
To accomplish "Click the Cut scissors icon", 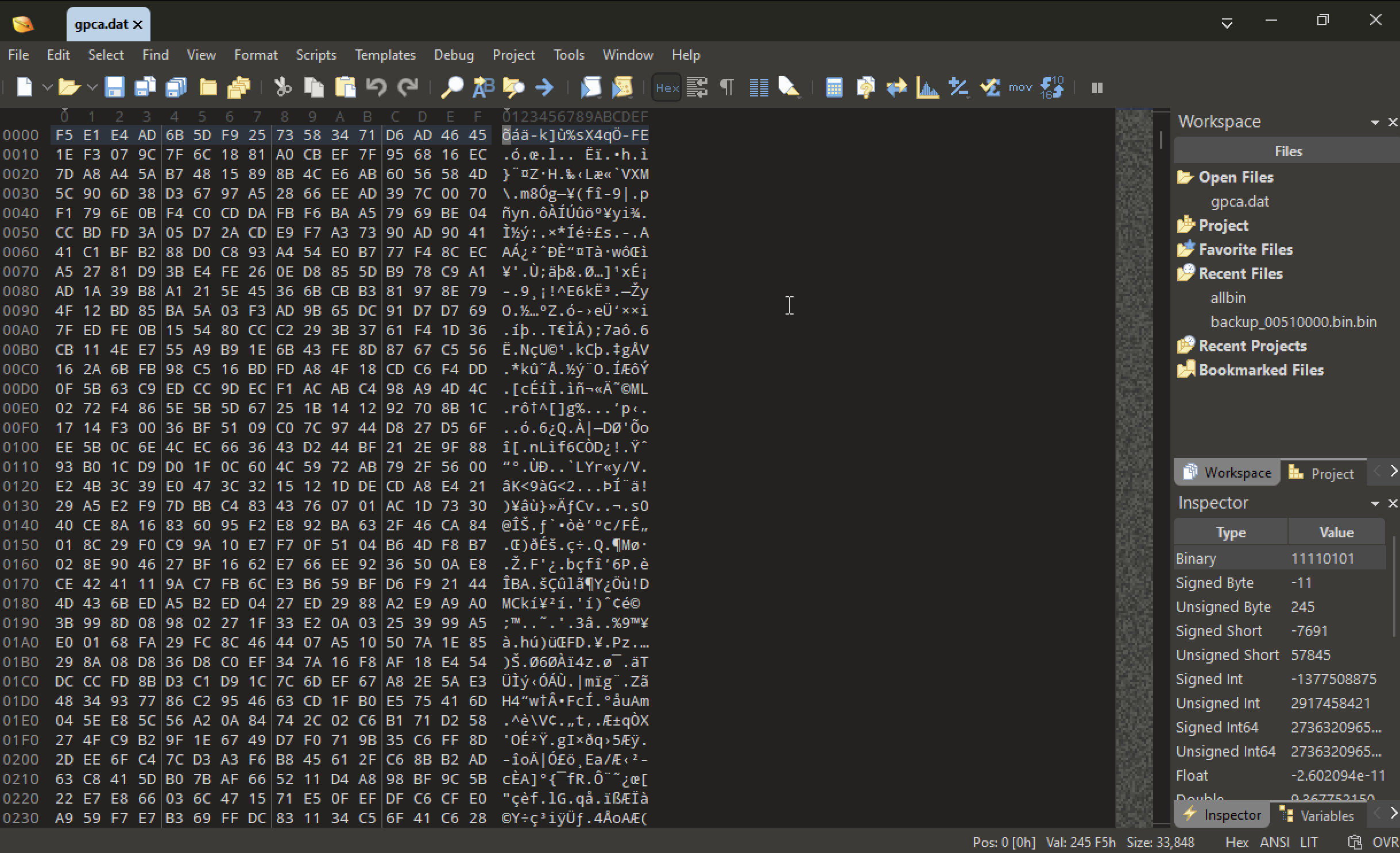I will click(x=282, y=88).
